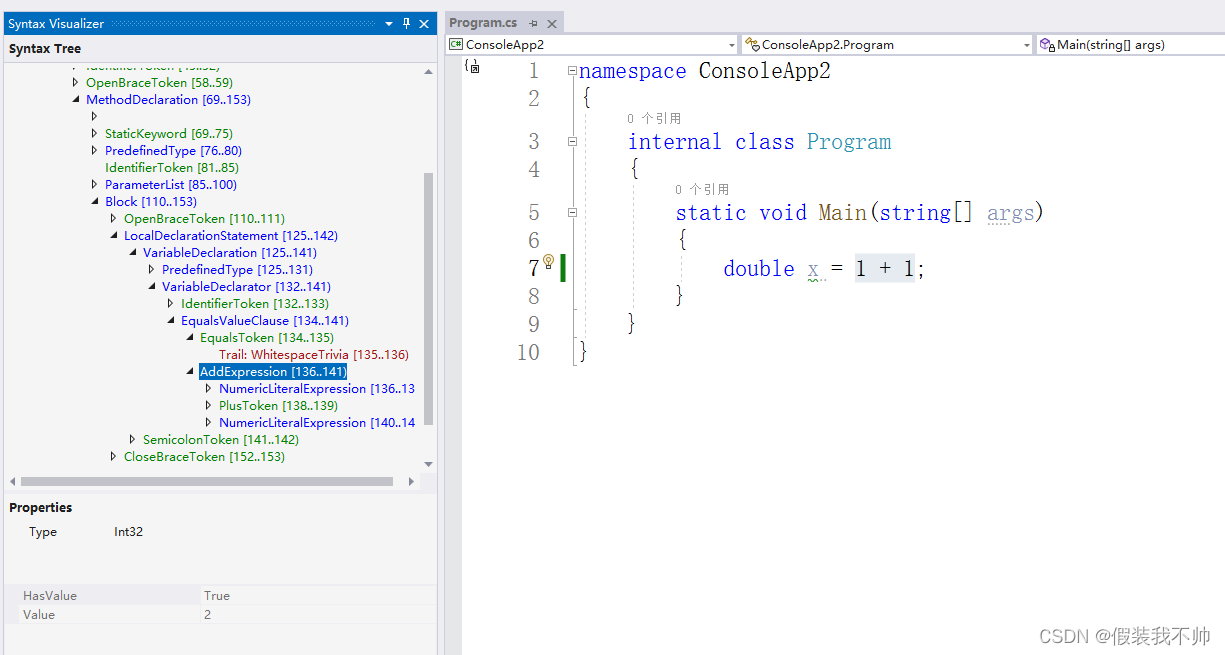Close the Program.cs document tab
Screen dimensions: 1225x655
[x=551, y=22]
